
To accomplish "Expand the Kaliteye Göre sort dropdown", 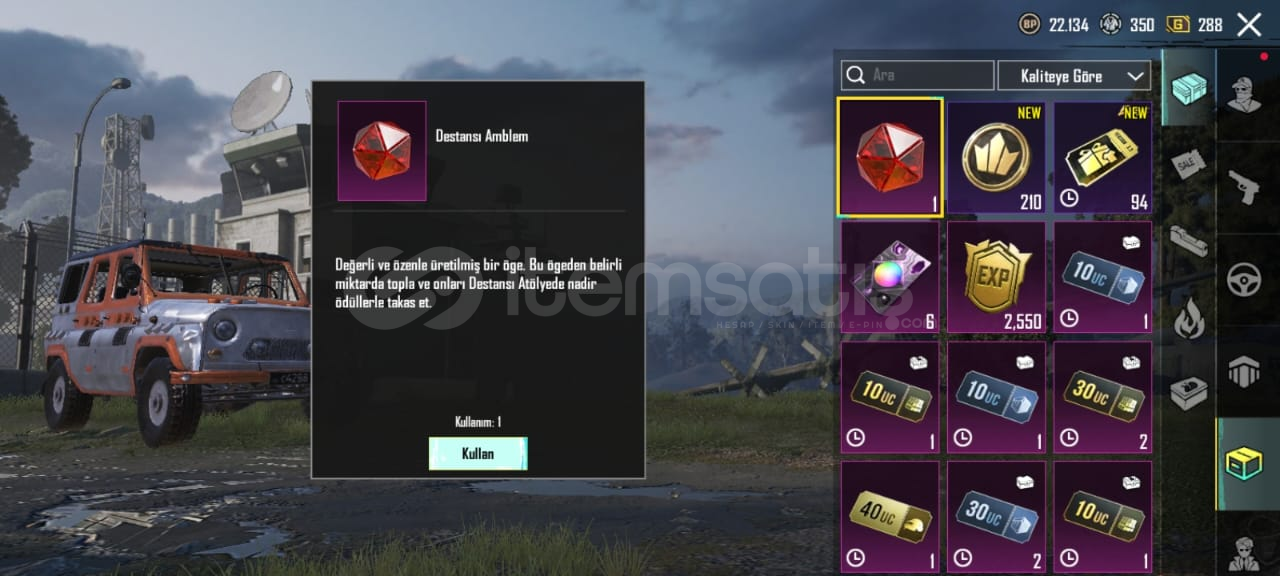I will click(x=1074, y=76).
